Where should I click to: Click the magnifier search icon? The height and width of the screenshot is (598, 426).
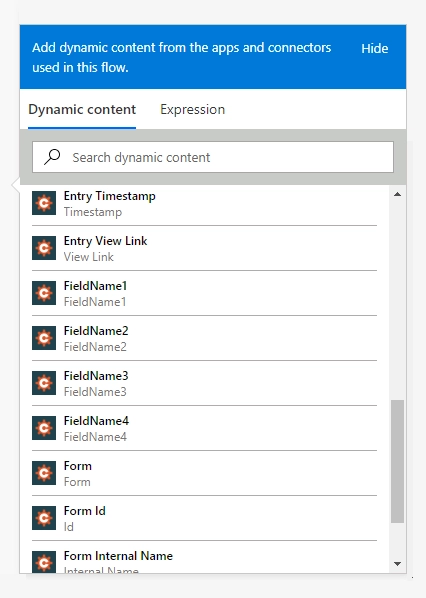[x=52, y=157]
